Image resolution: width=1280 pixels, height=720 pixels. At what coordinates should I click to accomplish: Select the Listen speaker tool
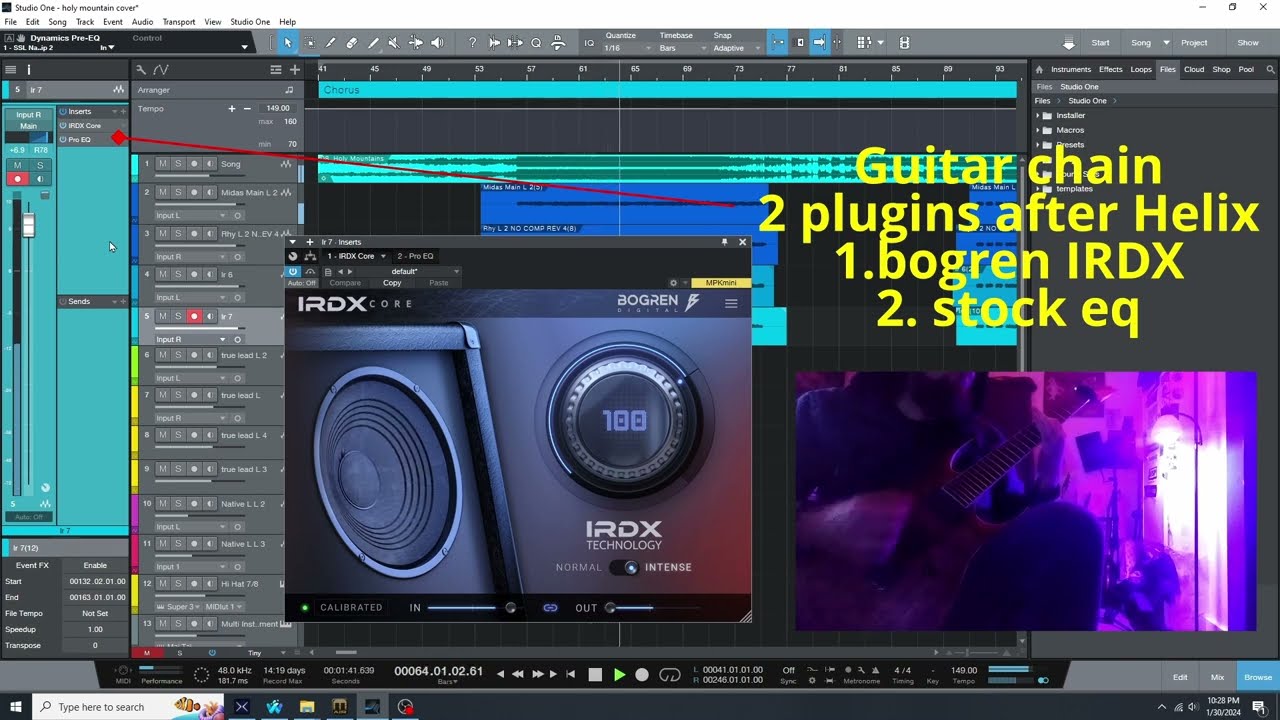click(x=437, y=43)
